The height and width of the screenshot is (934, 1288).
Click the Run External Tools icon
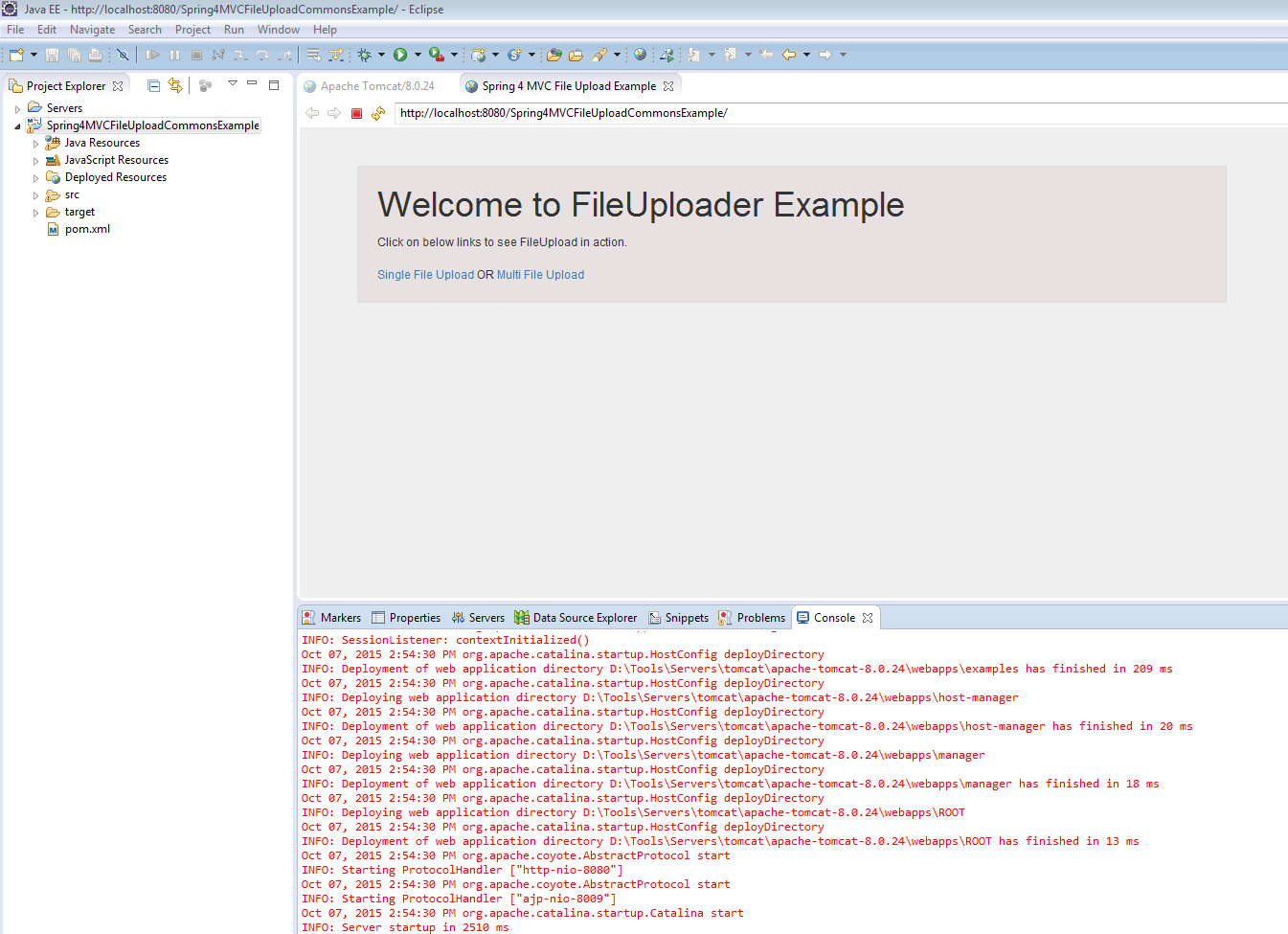pyautogui.click(x=437, y=55)
